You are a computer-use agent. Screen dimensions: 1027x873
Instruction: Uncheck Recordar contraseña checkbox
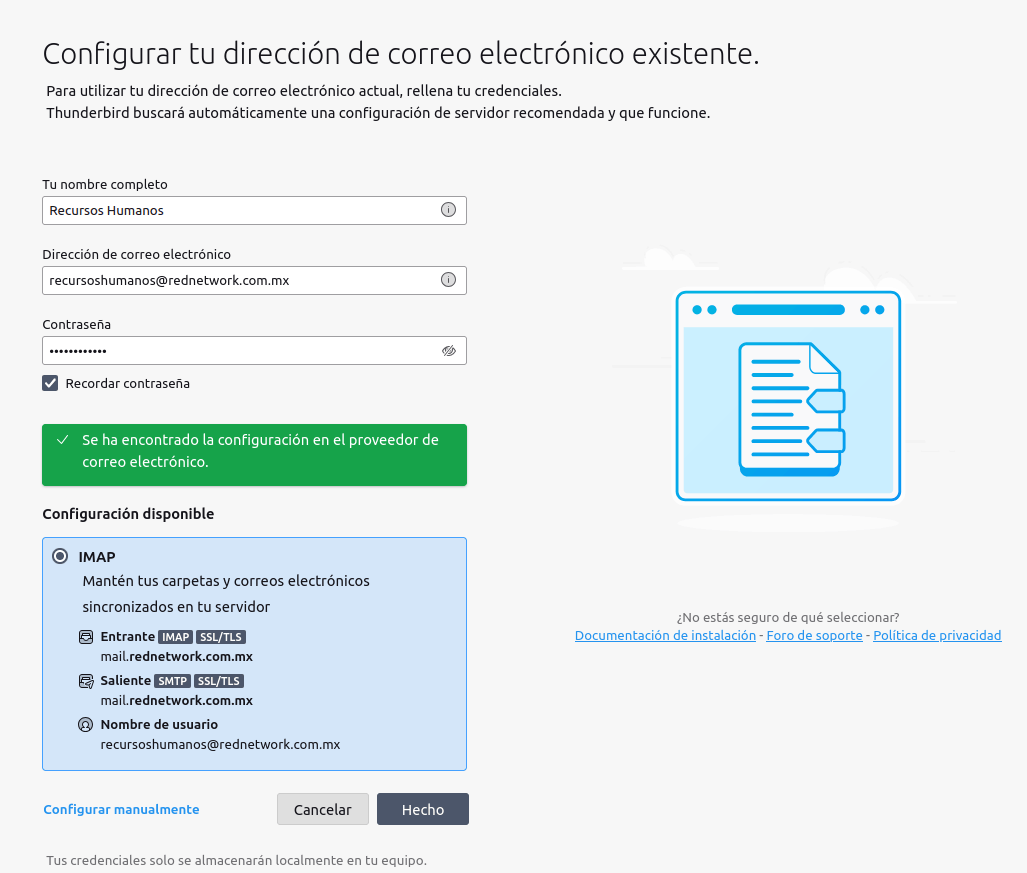tap(50, 383)
